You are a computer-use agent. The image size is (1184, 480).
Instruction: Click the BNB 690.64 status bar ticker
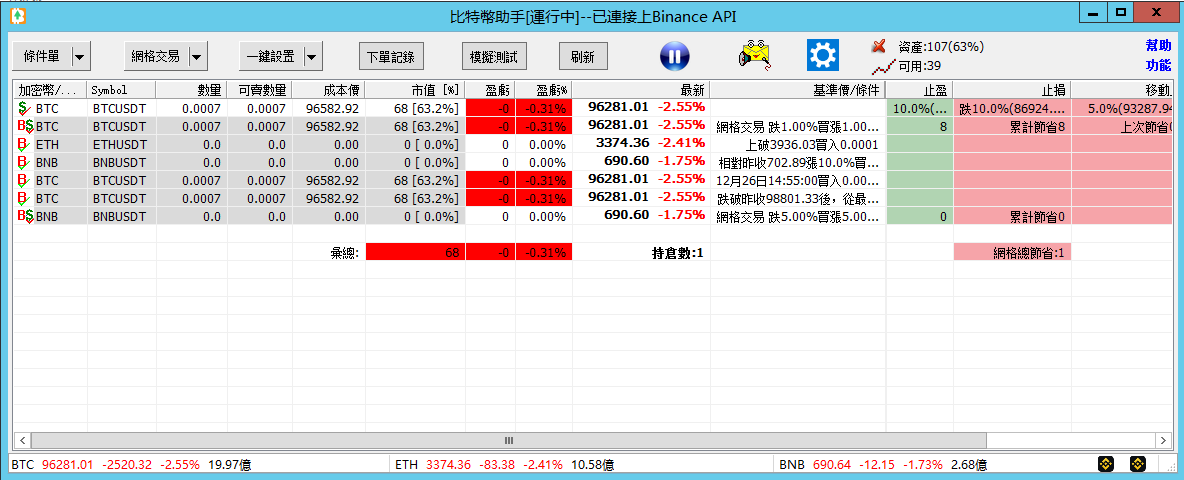click(881, 464)
